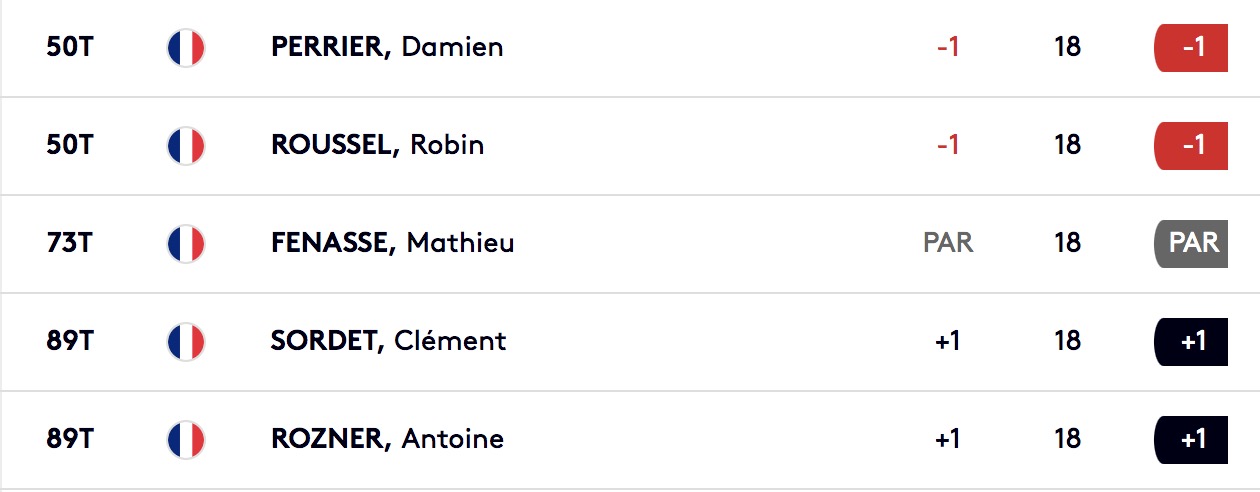Image resolution: width=1260 pixels, height=492 pixels.
Task: Click holes played 18 in Rozner's row
Action: pos(1067,439)
